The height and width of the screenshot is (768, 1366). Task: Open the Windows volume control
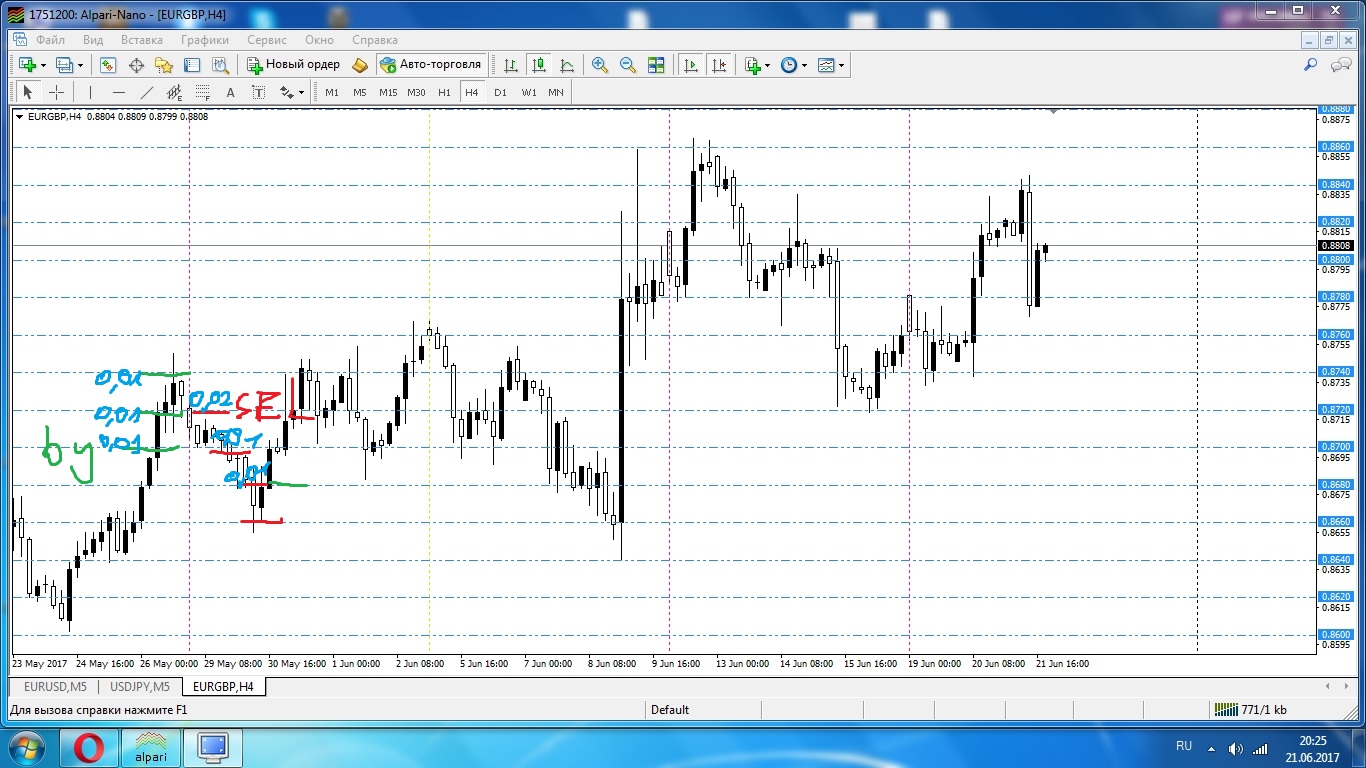click(1238, 747)
